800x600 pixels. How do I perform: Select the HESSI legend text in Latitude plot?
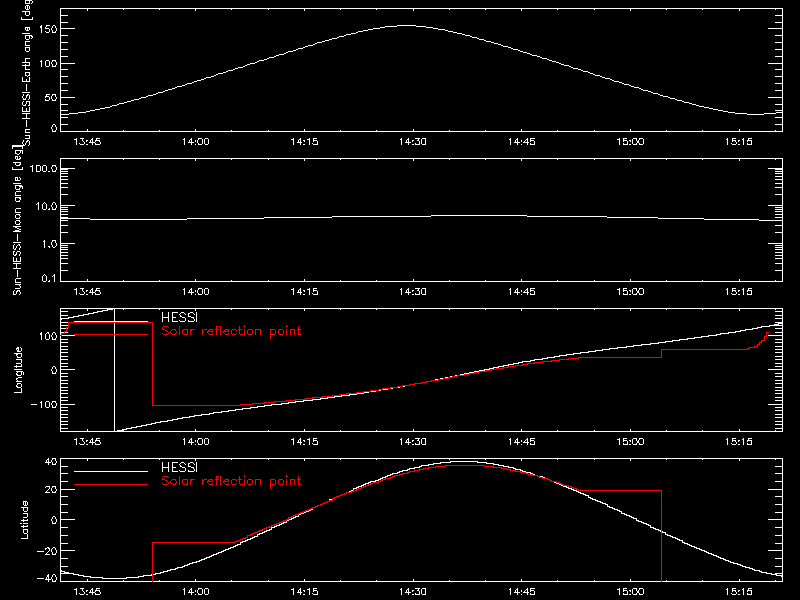tap(179, 467)
